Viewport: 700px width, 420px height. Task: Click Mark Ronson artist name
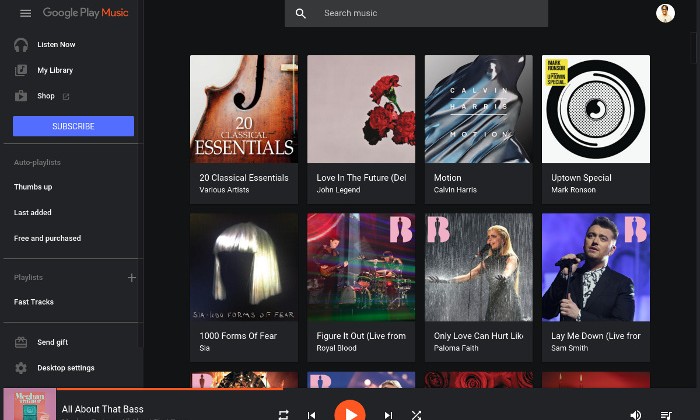(x=573, y=190)
